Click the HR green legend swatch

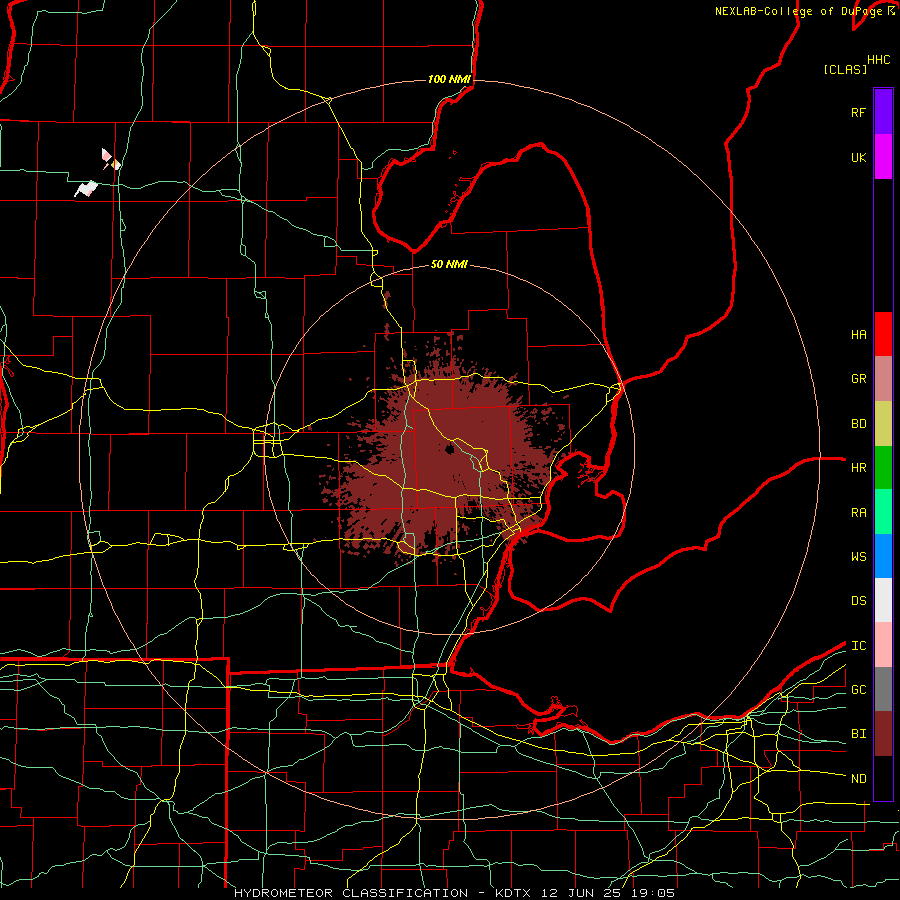tap(883, 468)
